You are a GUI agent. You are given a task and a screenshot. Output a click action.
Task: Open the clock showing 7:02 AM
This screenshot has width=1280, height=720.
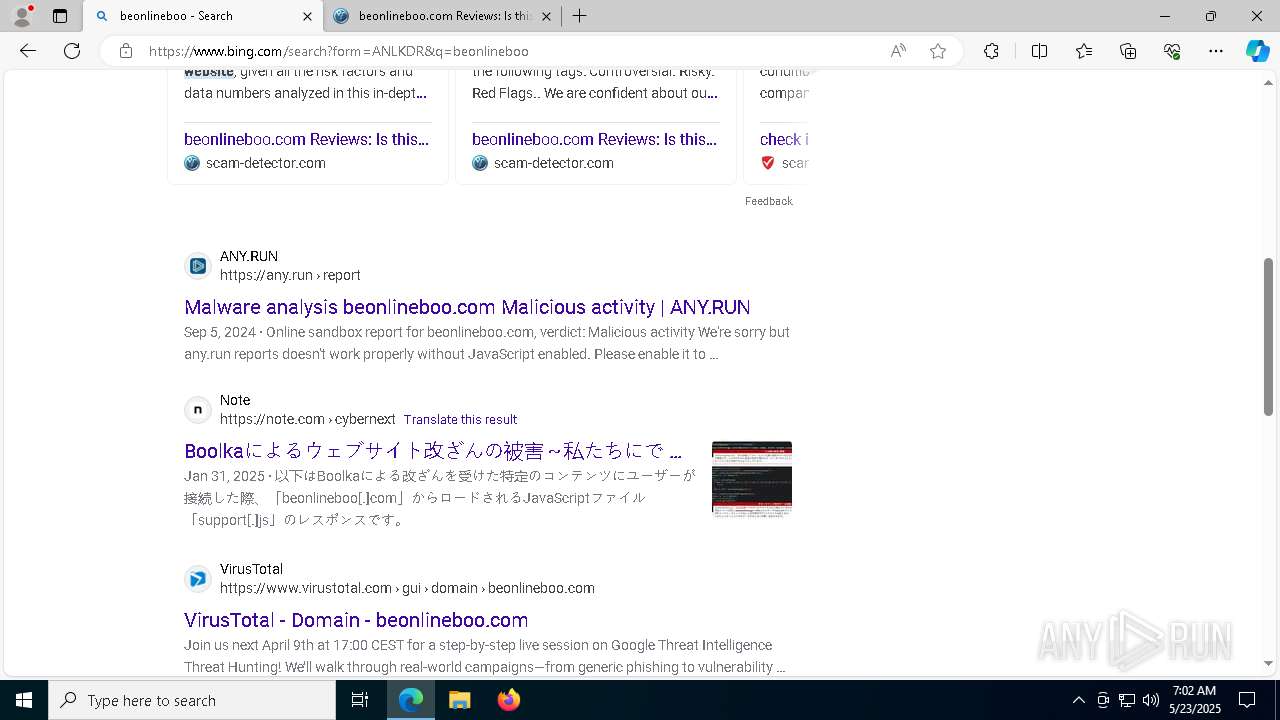pyautogui.click(x=1195, y=700)
